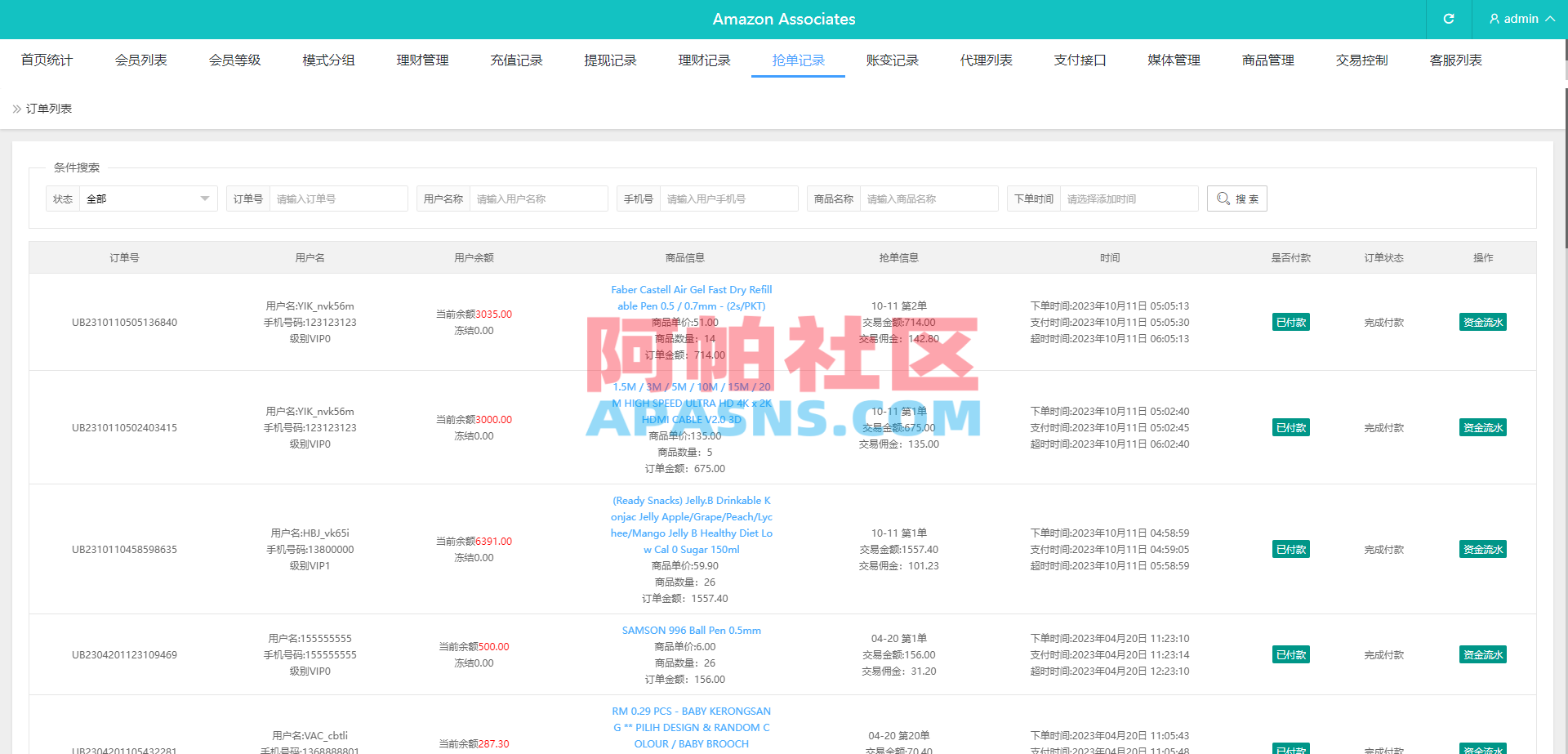The image size is (1568, 754).
Task: Switch to the 商品管理 tab
Action: pos(1267,60)
